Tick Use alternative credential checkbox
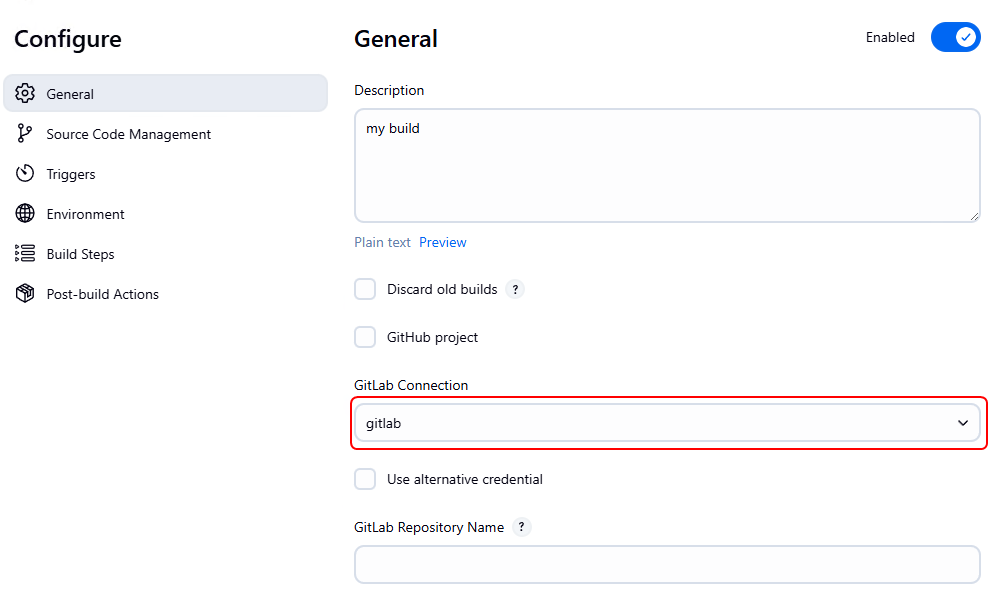Viewport: 998px width, 600px height. (365, 480)
